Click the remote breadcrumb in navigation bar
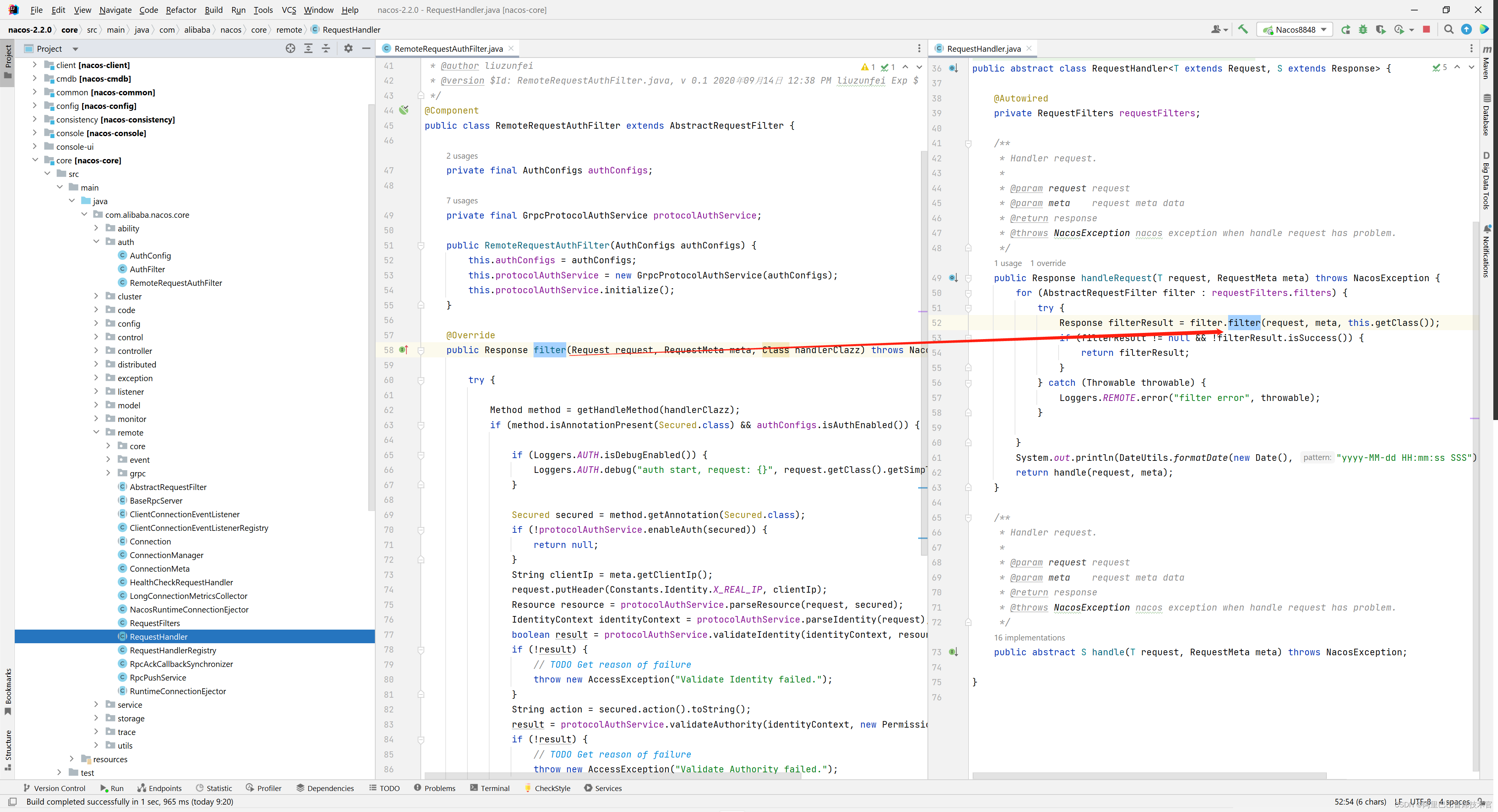The height and width of the screenshot is (812, 1498). [x=289, y=30]
